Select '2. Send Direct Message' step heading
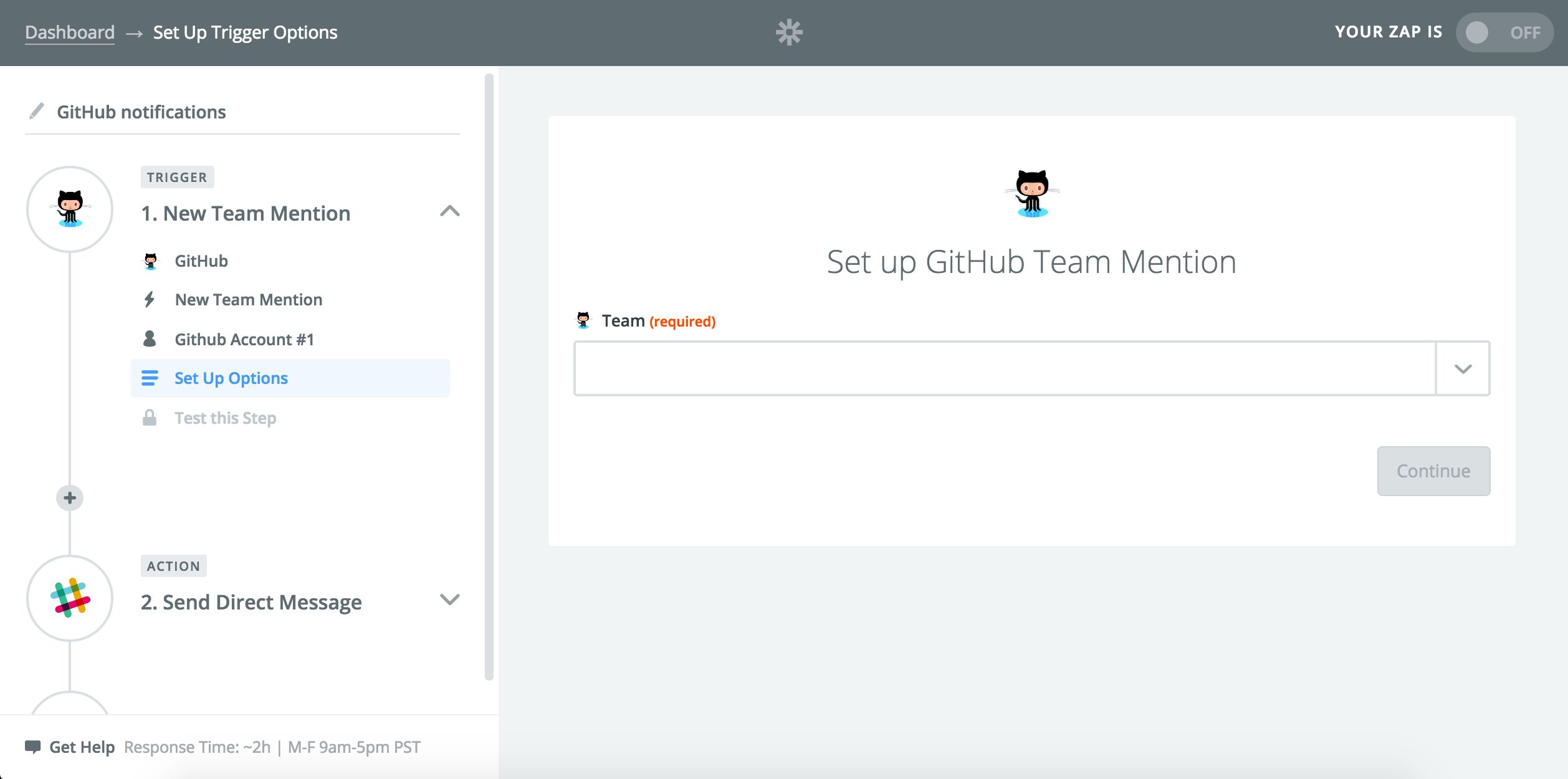 [x=251, y=603]
